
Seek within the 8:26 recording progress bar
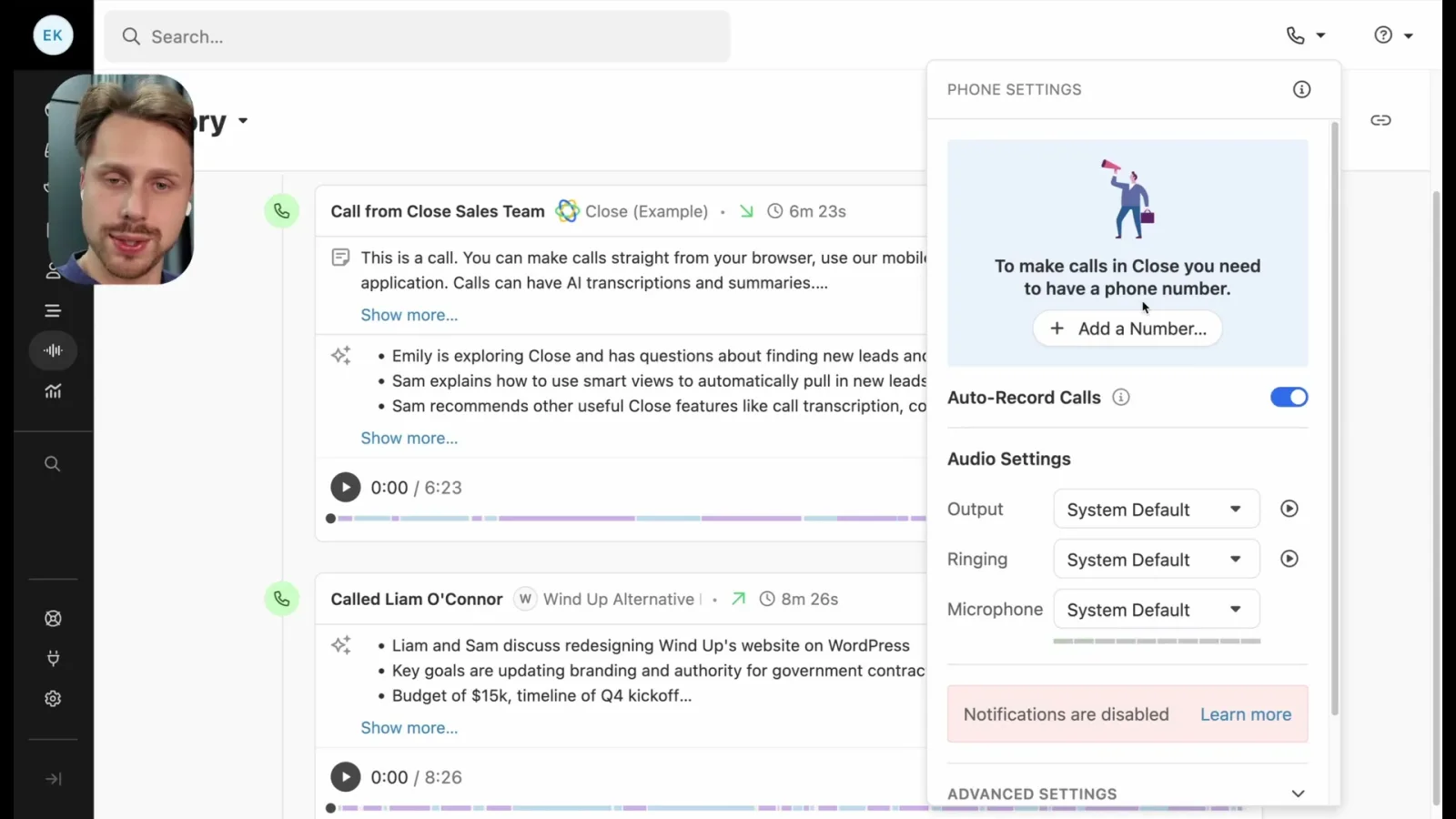coord(784,808)
